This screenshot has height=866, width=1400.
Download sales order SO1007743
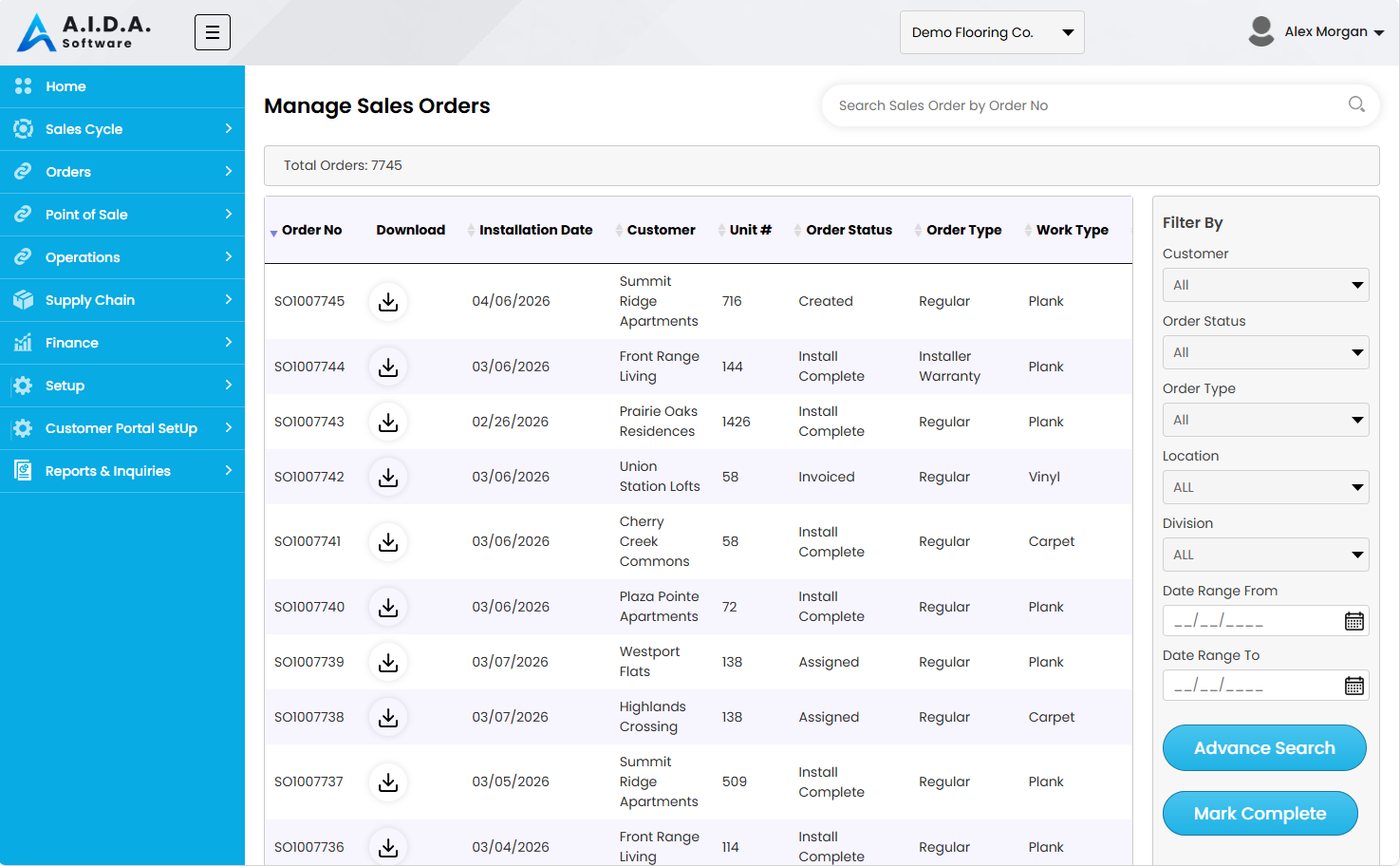coord(389,422)
